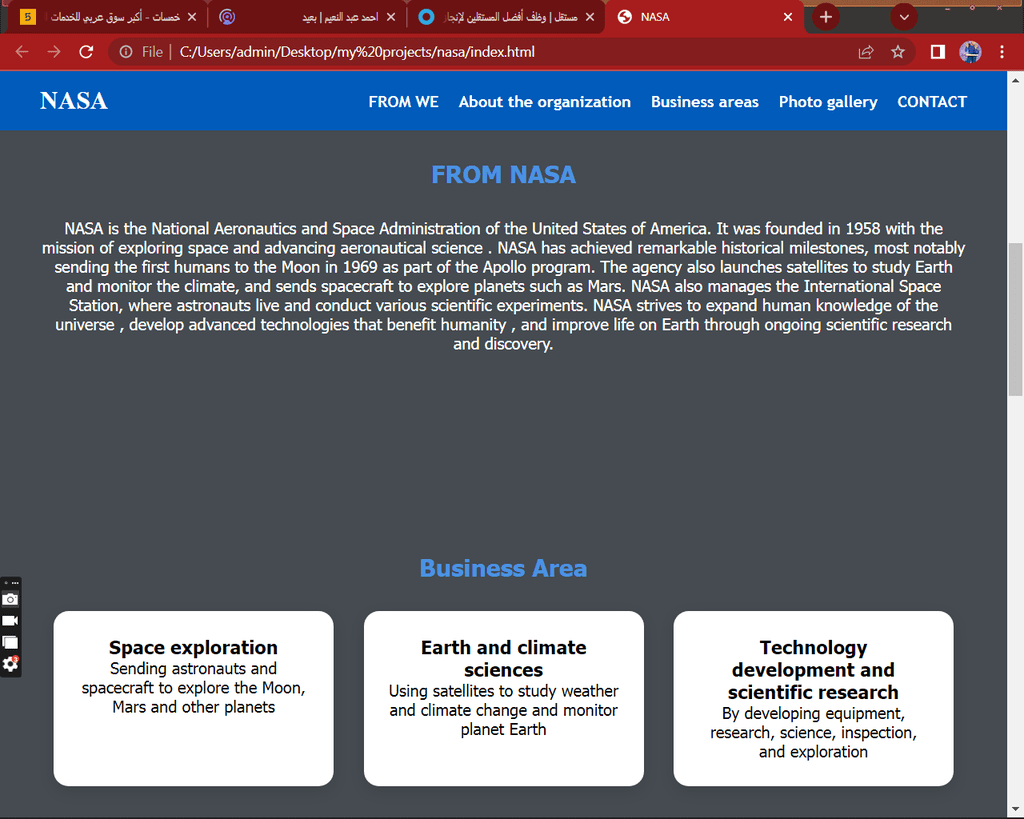This screenshot has height=819, width=1024.
Task: Click 'Sending astronauts and spacecraft' card text
Action: pos(193,688)
